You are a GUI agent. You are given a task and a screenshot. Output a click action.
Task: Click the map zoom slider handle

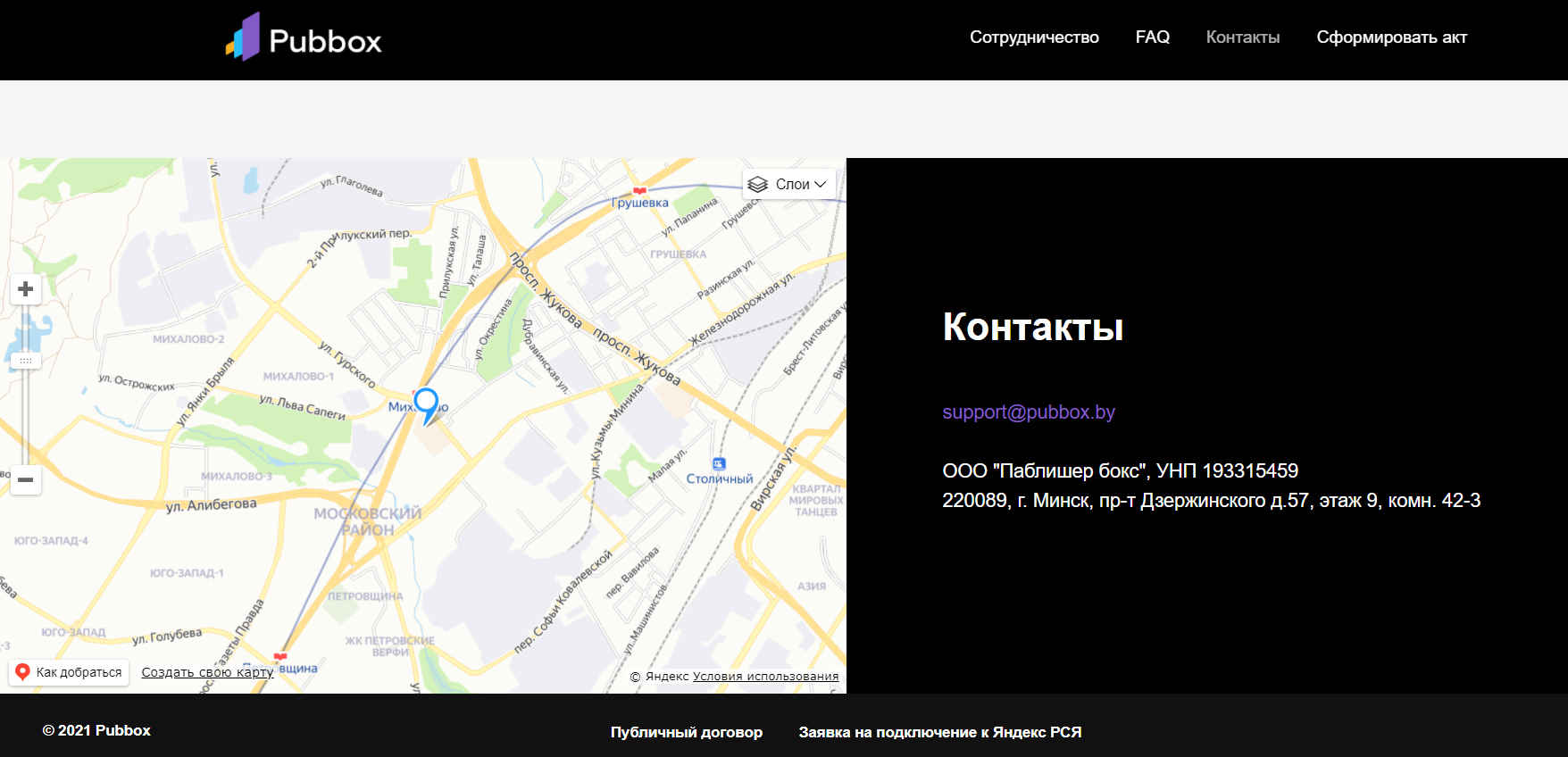[x=26, y=361]
